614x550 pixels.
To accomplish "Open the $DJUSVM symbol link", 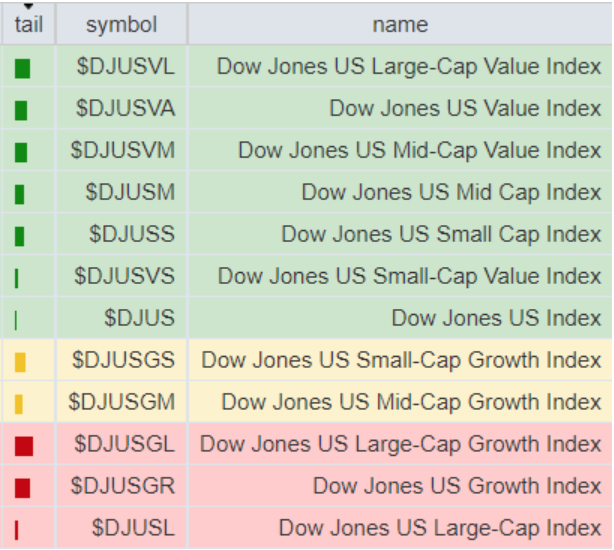I will tap(123, 151).
